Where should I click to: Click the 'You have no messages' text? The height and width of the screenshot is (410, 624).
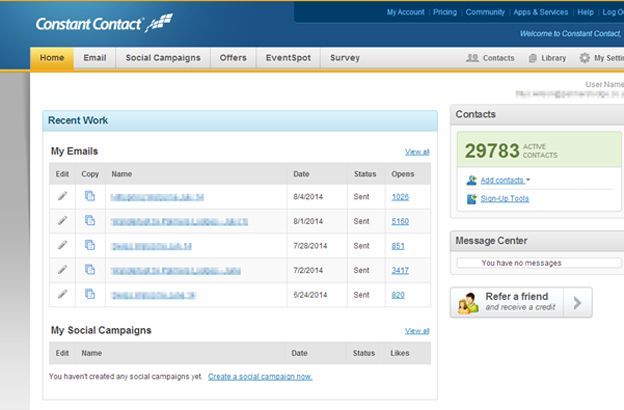[521, 263]
